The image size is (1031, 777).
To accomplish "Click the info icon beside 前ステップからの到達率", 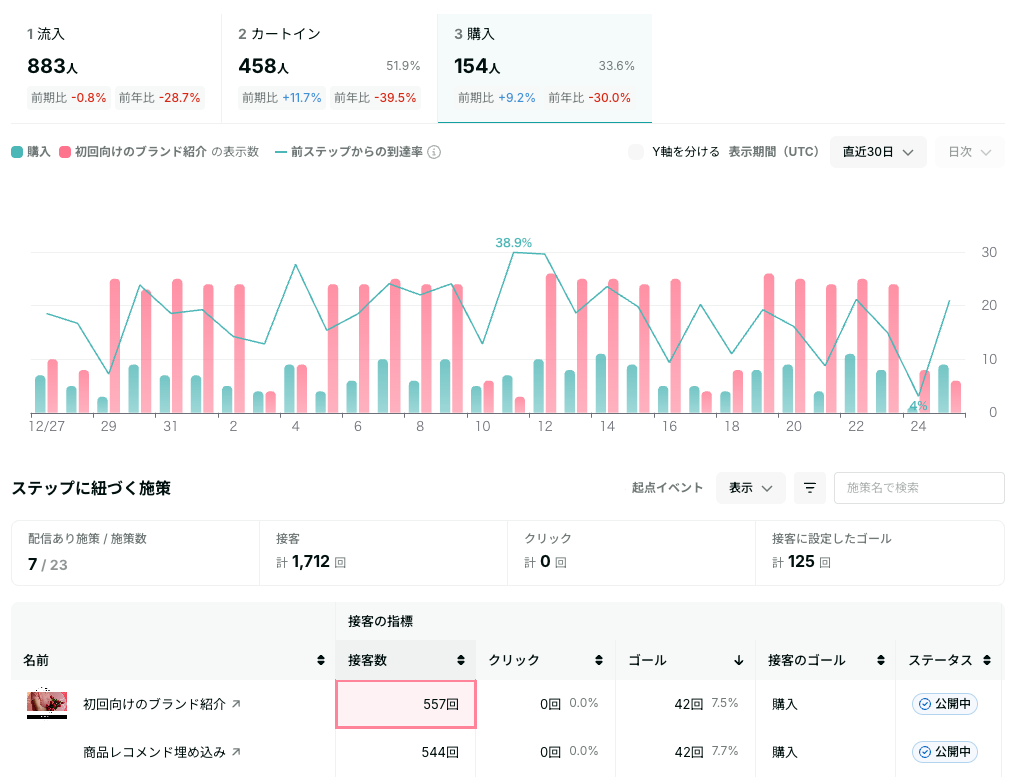I will tap(434, 152).
